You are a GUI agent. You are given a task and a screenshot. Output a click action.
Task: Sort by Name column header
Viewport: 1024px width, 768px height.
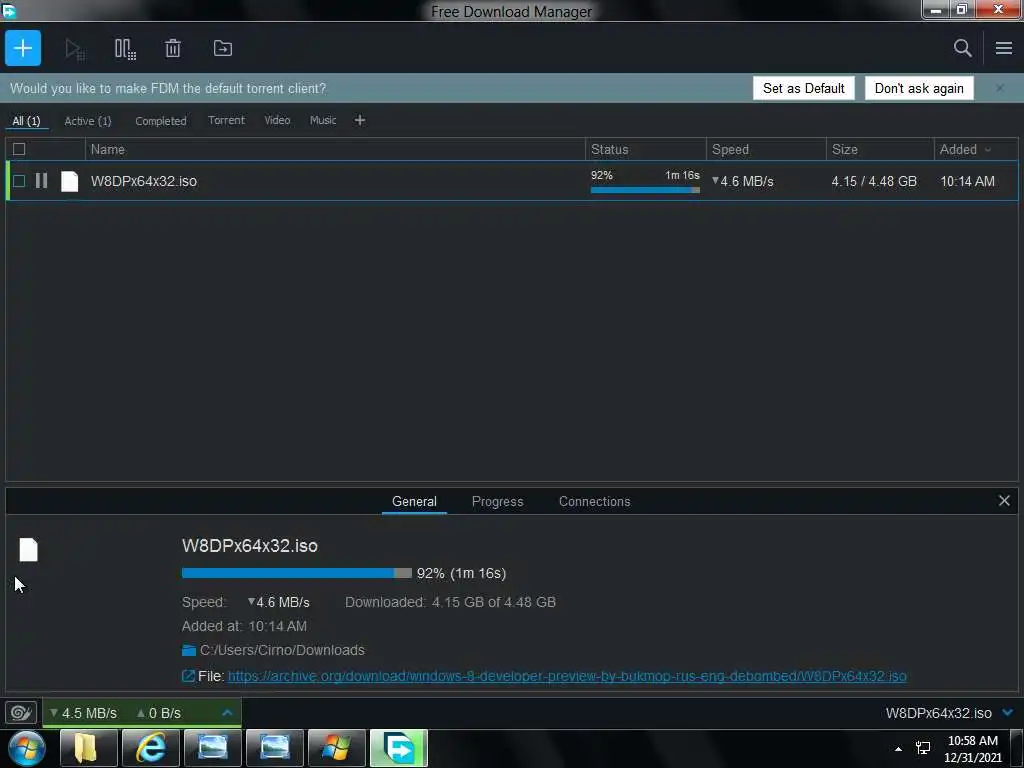(335, 149)
